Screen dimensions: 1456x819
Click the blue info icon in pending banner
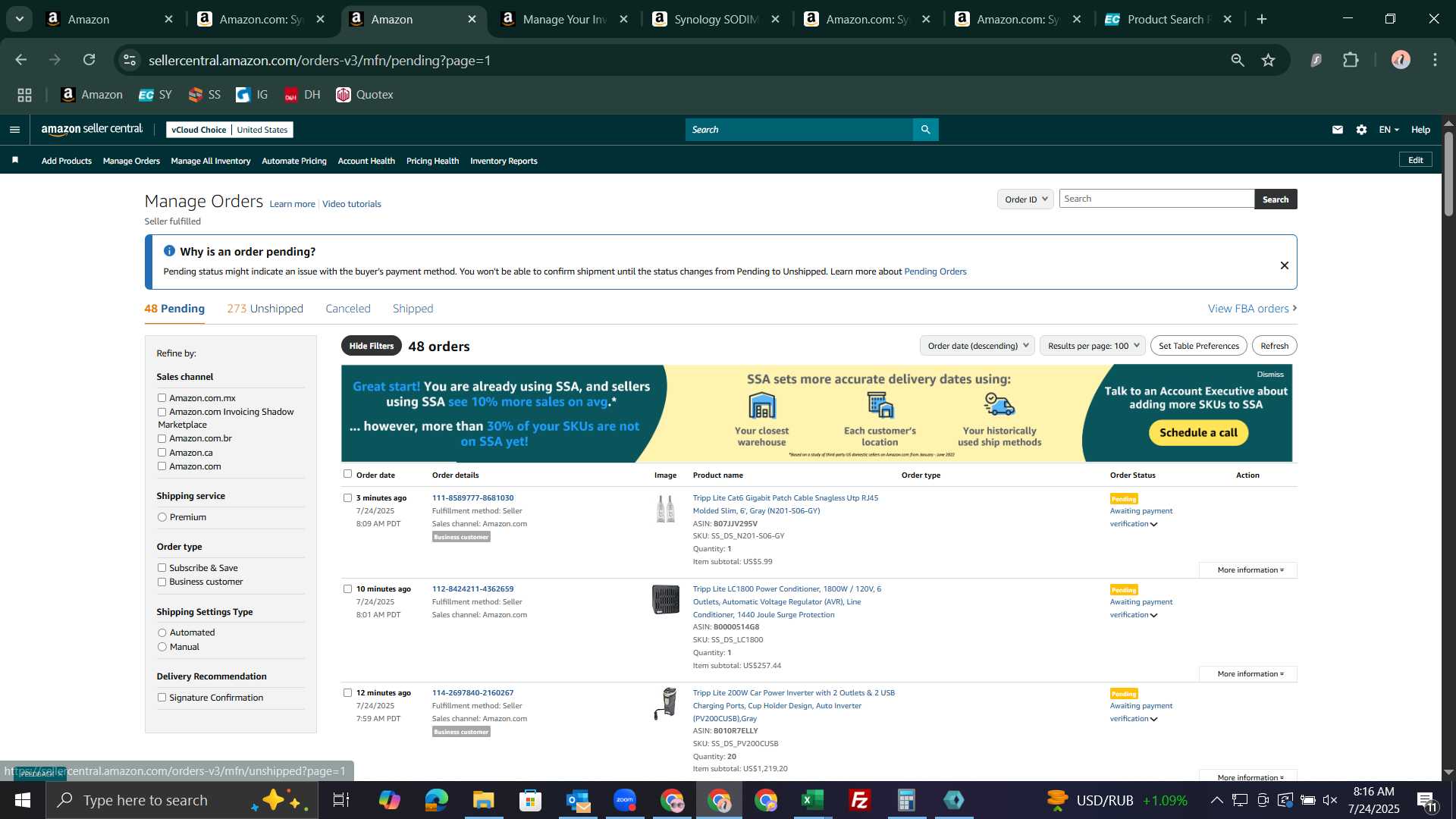point(169,251)
